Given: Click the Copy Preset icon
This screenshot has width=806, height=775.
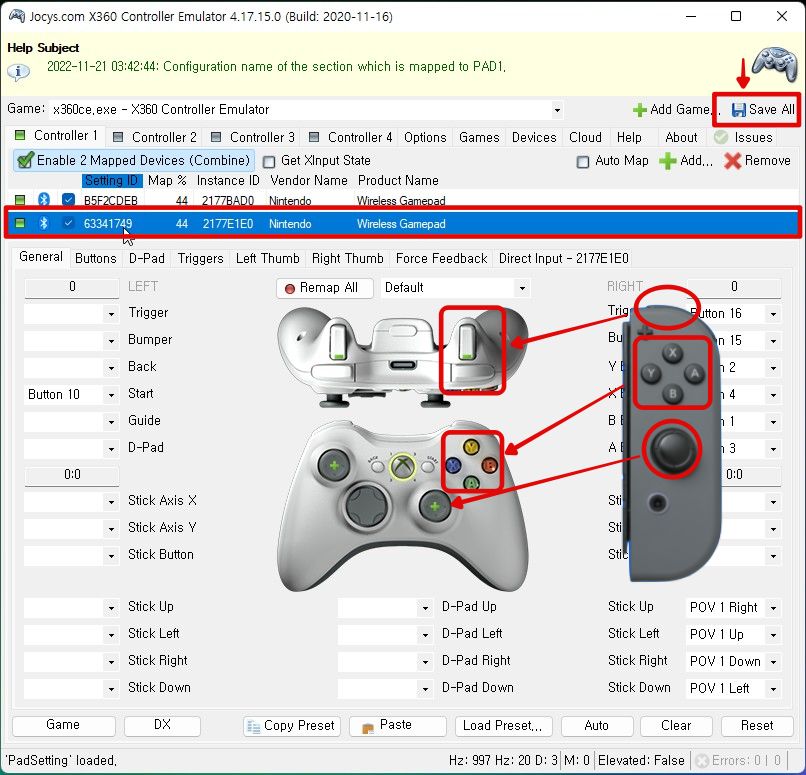Looking at the screenshot, I should pos(253,726).
